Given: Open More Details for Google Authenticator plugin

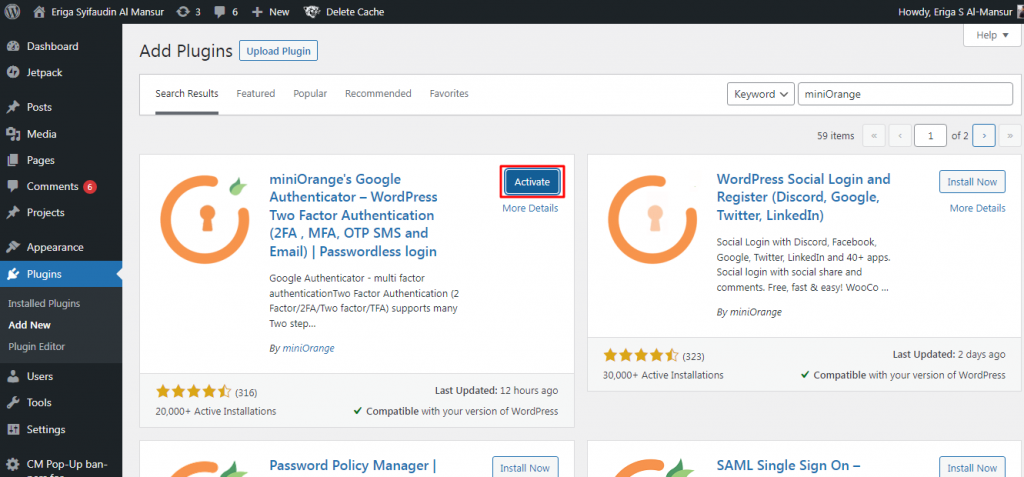Looking at the screenshot, I should click(530, 208).
